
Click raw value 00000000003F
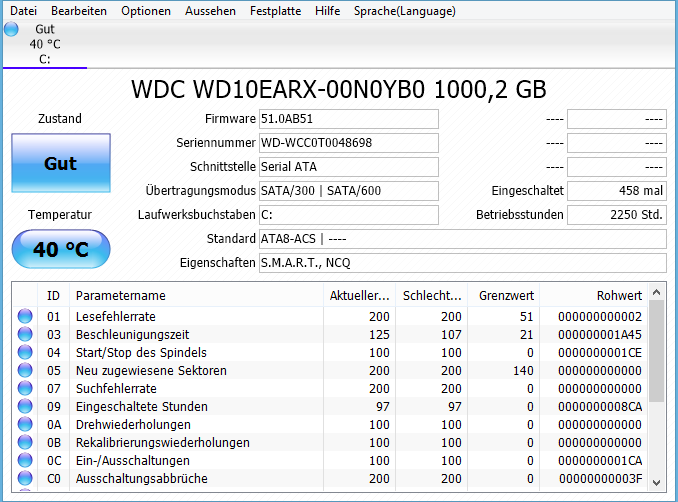coord(600,479)
